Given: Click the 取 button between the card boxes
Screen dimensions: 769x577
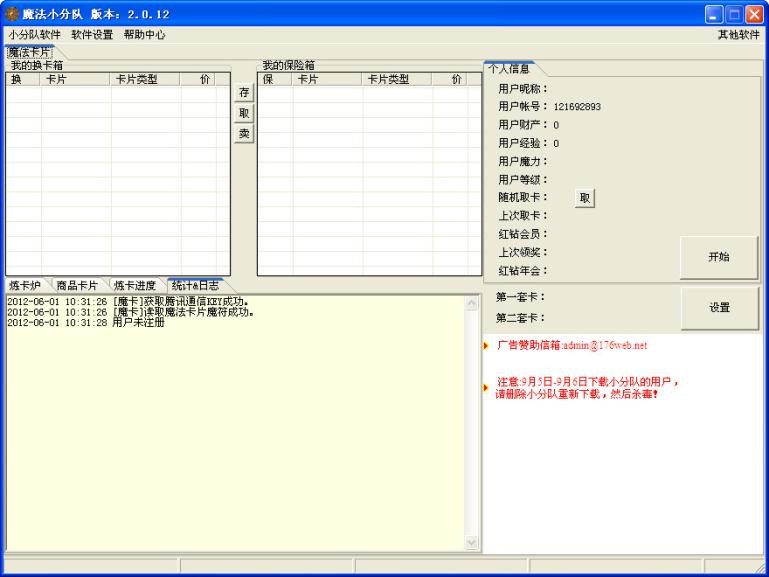Looking at the screenshot, I should click(x=244, y=113).
